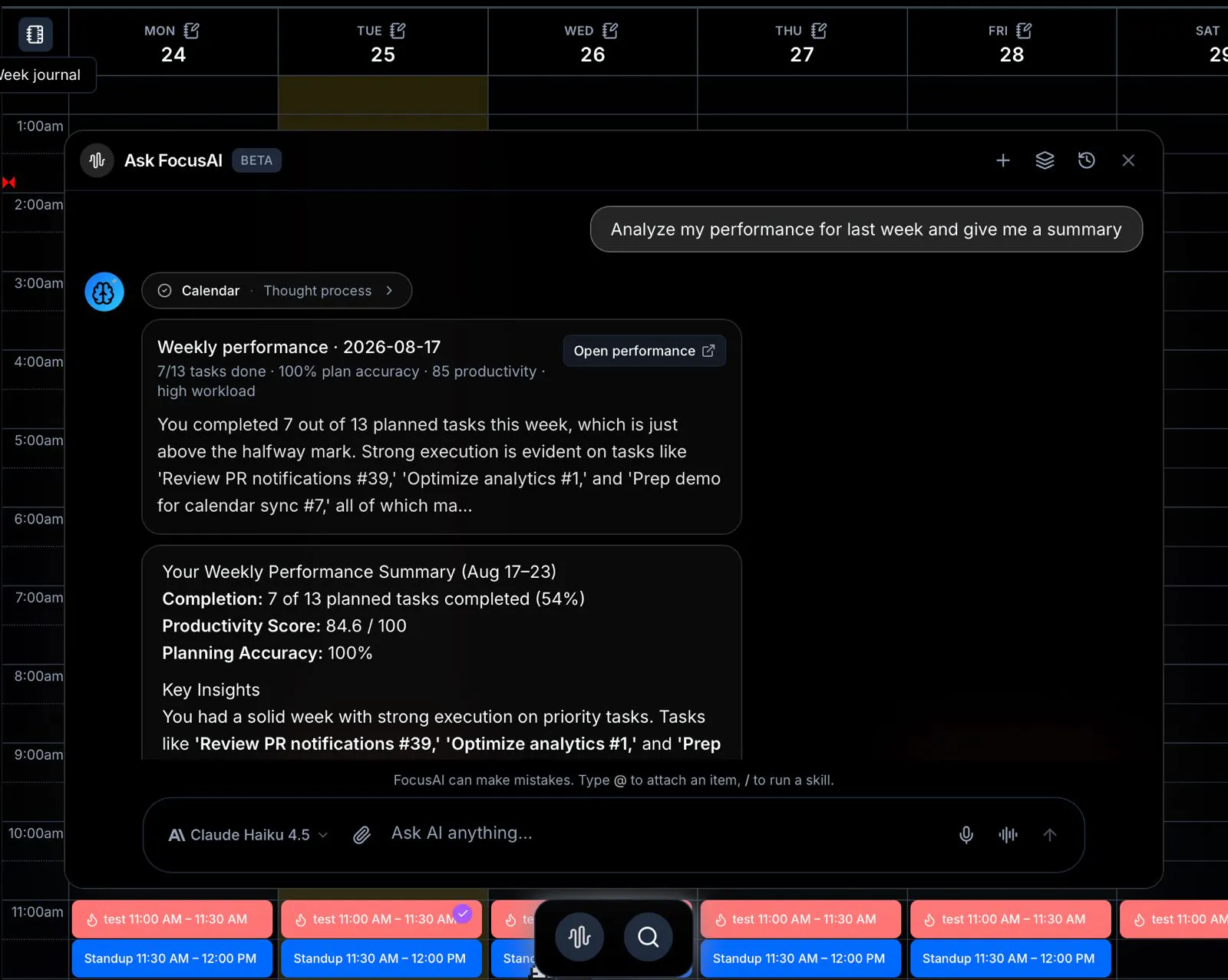Start a new FocusAI chat with plus icon

coord(1003,160)
